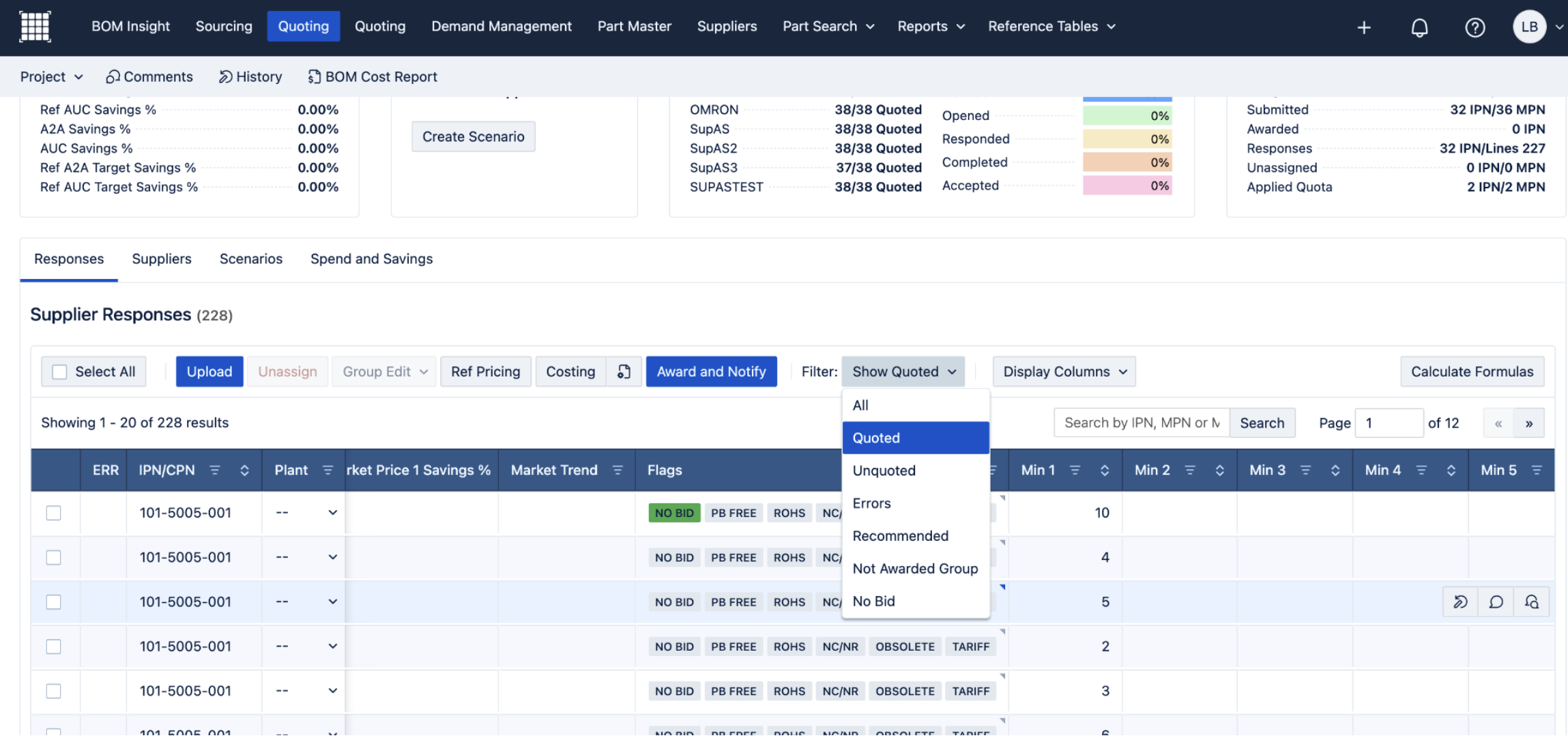The height and width of the screenshot is (738, 1568).
Task: Select Unquoted from the filter list
Action: 884,471
